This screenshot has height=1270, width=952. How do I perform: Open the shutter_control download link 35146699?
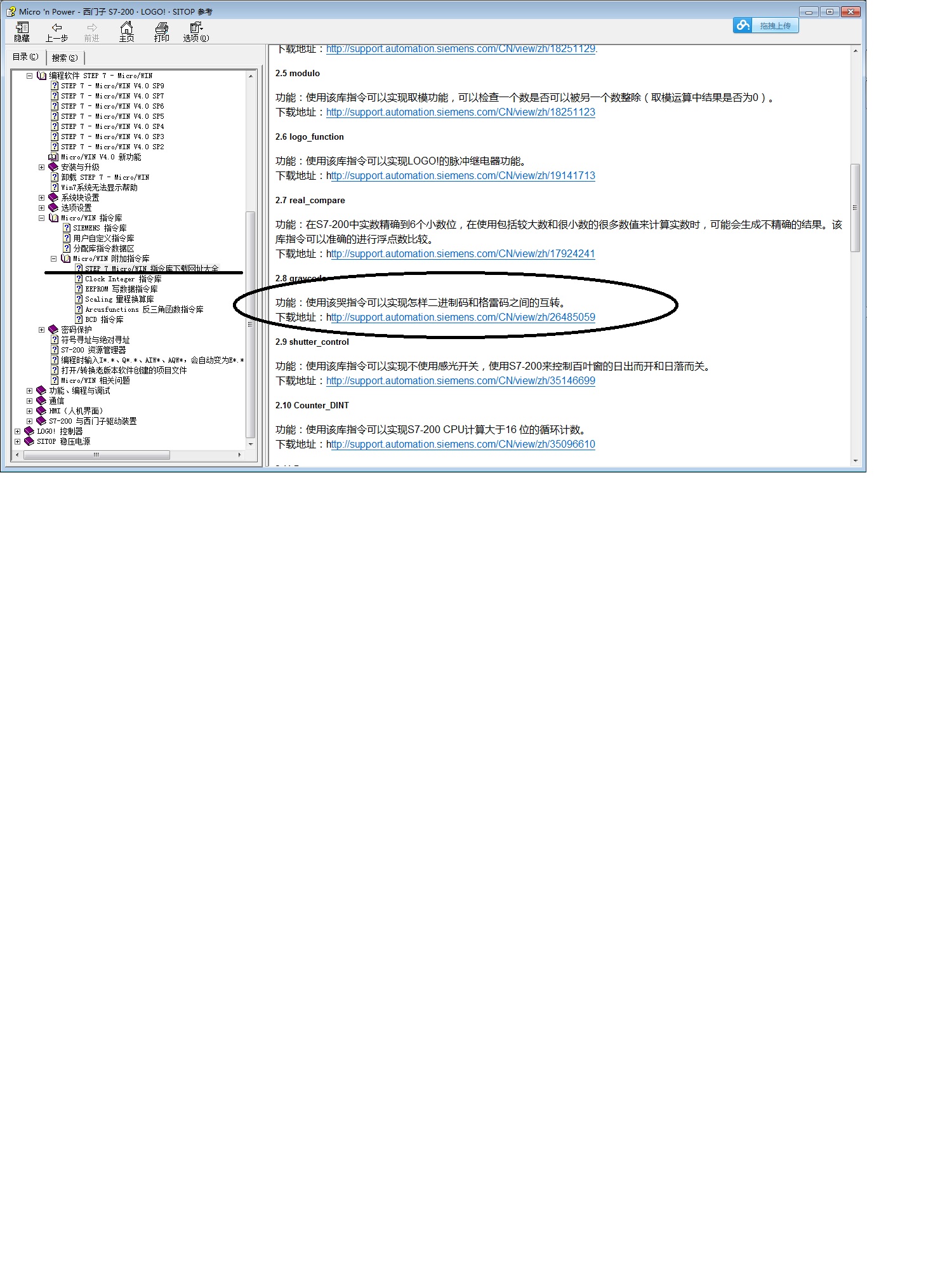point(461,381)
